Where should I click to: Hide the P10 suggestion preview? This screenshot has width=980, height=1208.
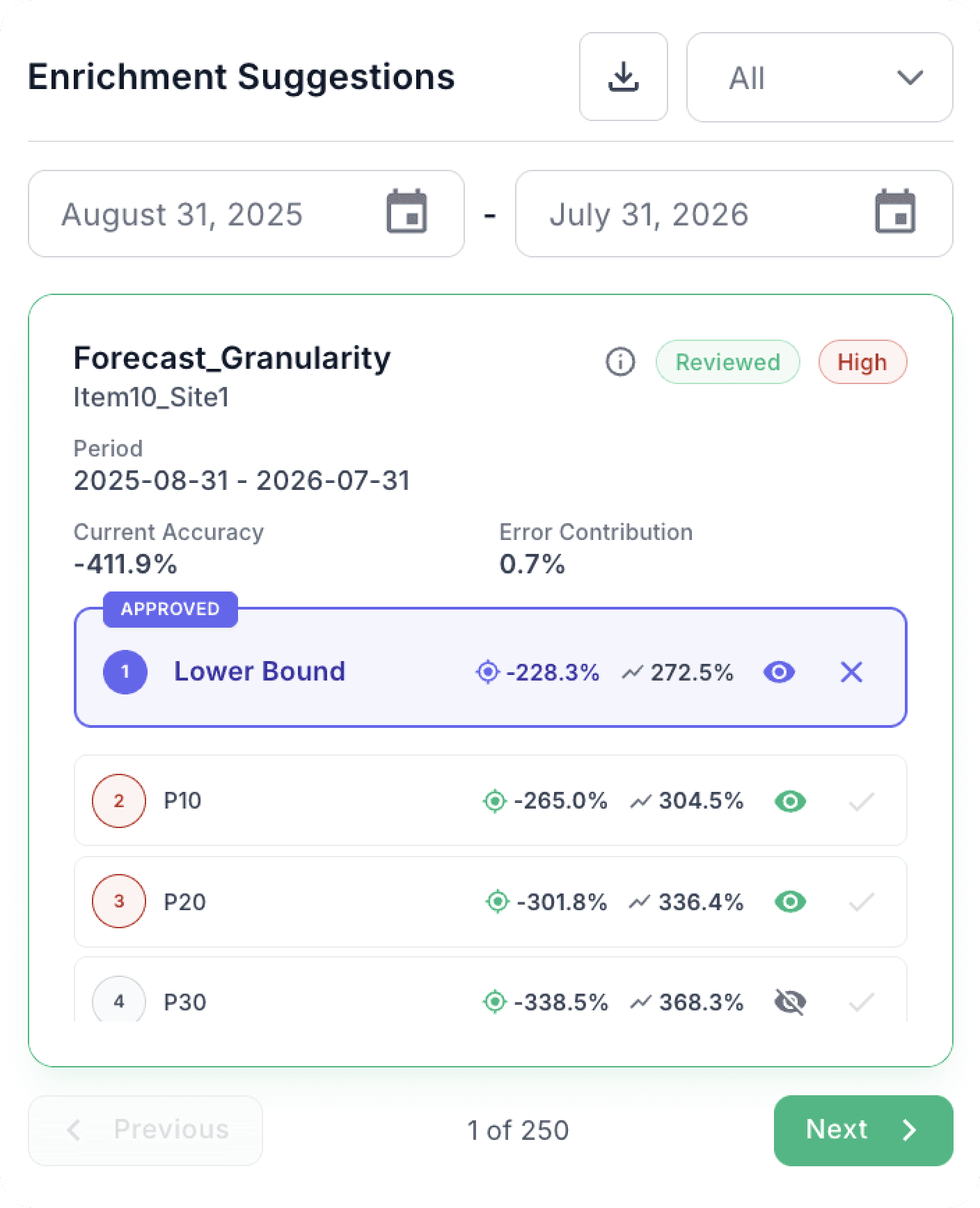click(x=789, y=801)
